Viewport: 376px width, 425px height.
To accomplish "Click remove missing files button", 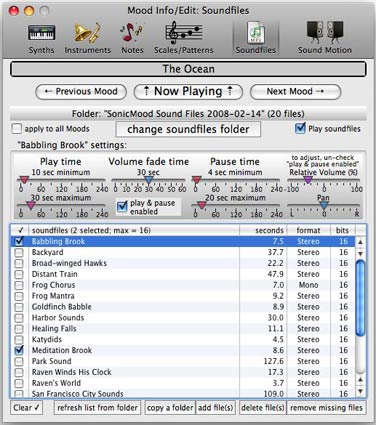I will tap(326, 408).
